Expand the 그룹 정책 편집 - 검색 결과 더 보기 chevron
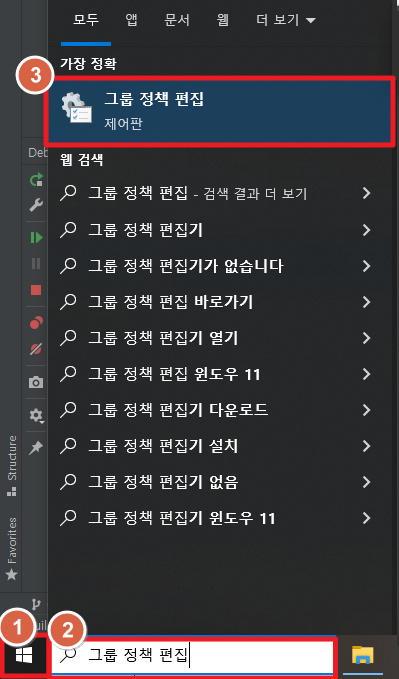Image resolution: width=399 pixels, height=679 pixels. coord(367,193)
